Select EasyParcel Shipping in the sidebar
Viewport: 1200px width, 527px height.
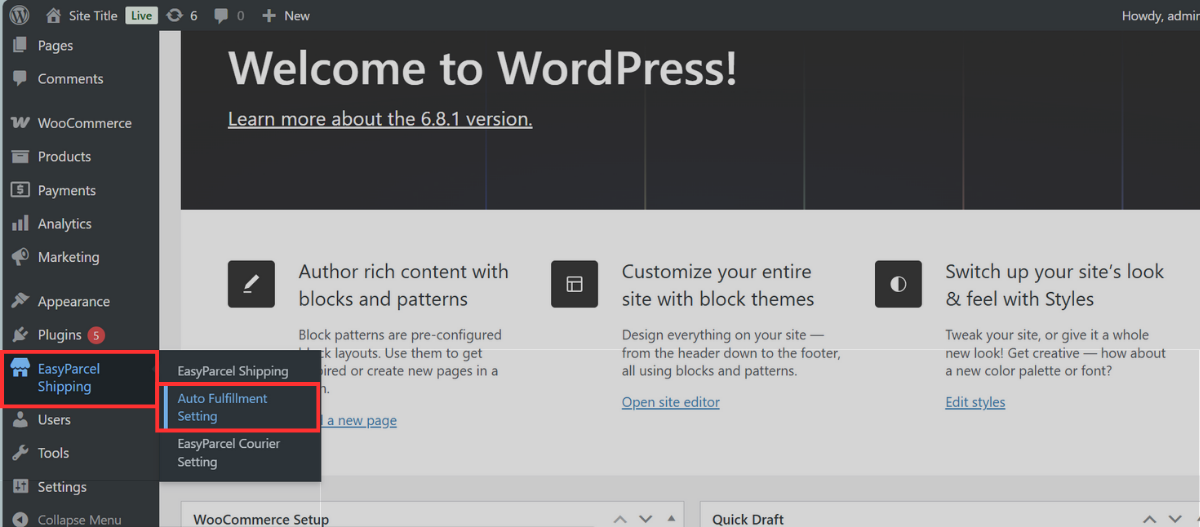[x=79, y=378]
